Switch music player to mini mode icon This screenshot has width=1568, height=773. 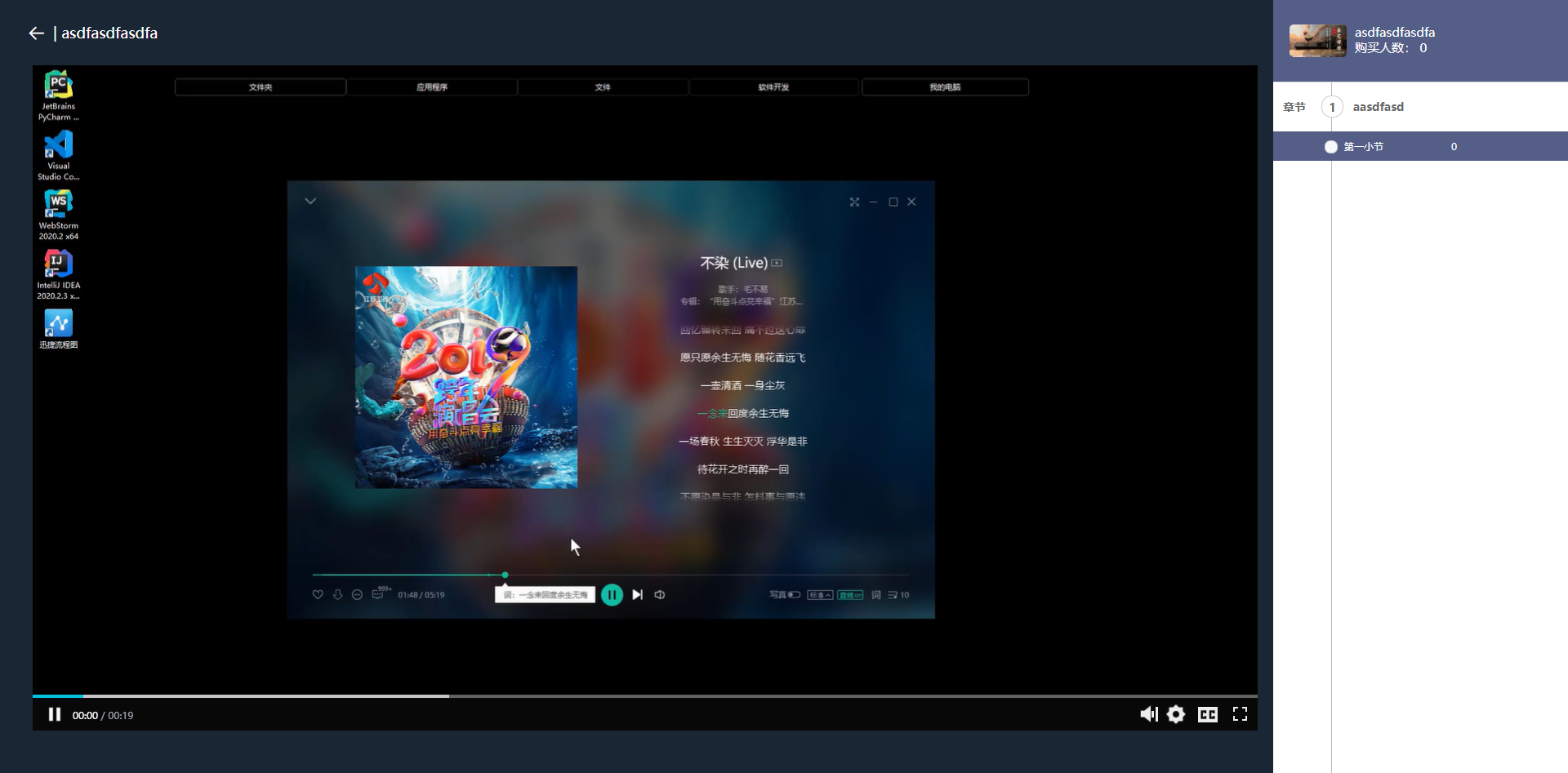coord(854,202)
